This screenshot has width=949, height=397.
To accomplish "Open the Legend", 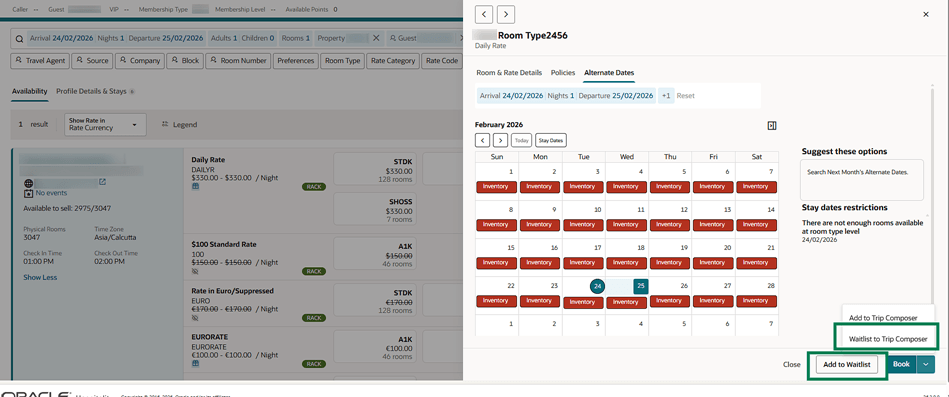I will tap(179, 125).
